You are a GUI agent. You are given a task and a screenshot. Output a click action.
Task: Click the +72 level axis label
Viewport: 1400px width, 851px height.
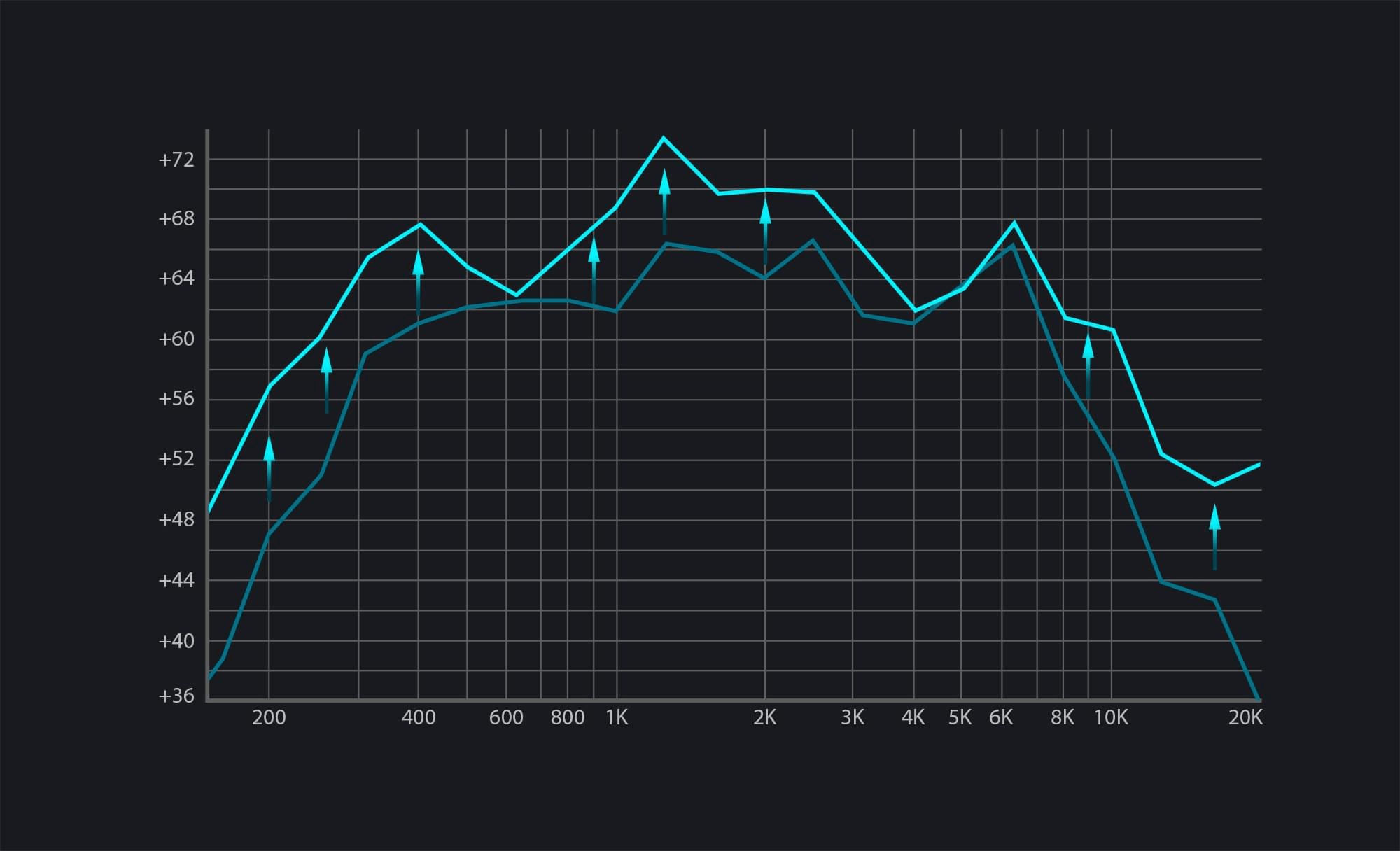(x=176, y=160)
